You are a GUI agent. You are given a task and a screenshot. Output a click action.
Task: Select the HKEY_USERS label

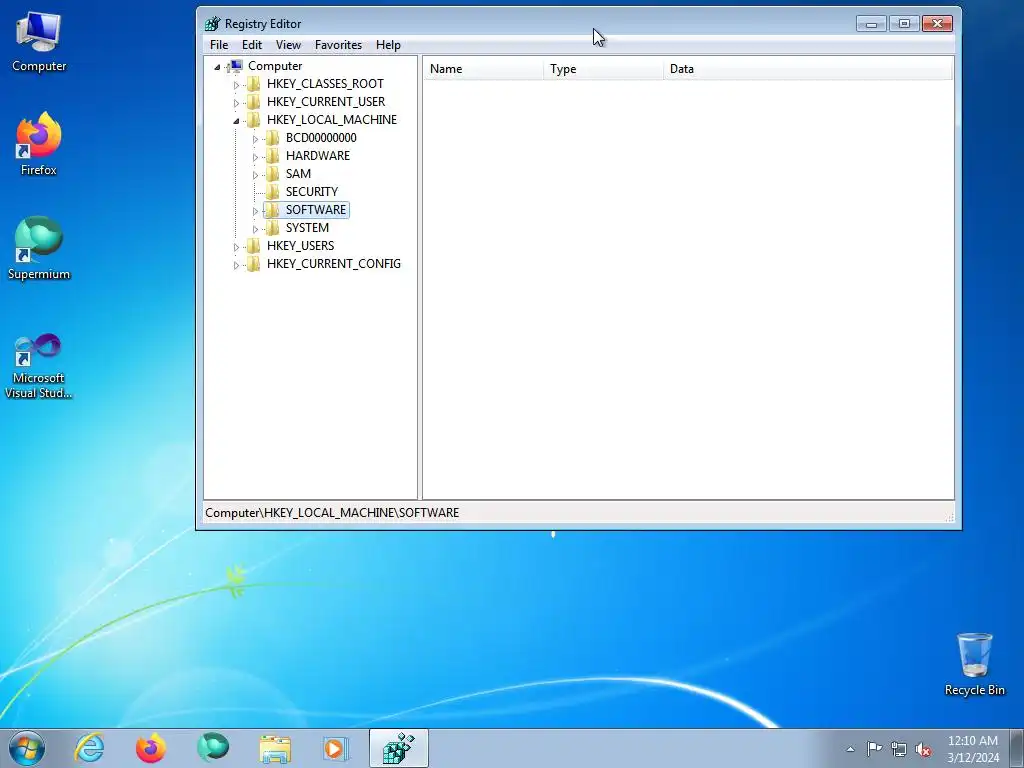(300, 246)
